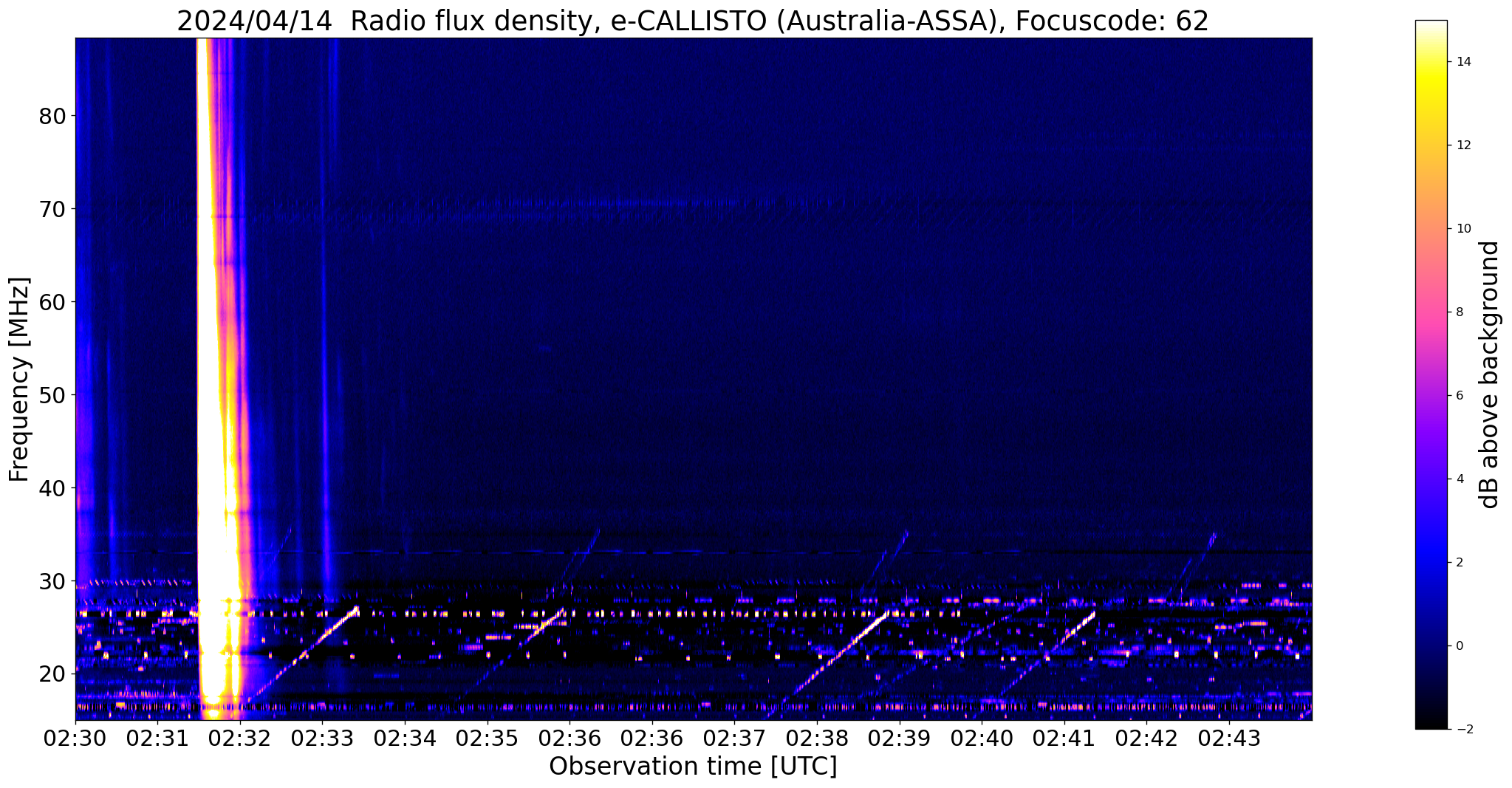Select the 02:32 time tick label
Viewport: 1512px width, 788px height.
240,738
